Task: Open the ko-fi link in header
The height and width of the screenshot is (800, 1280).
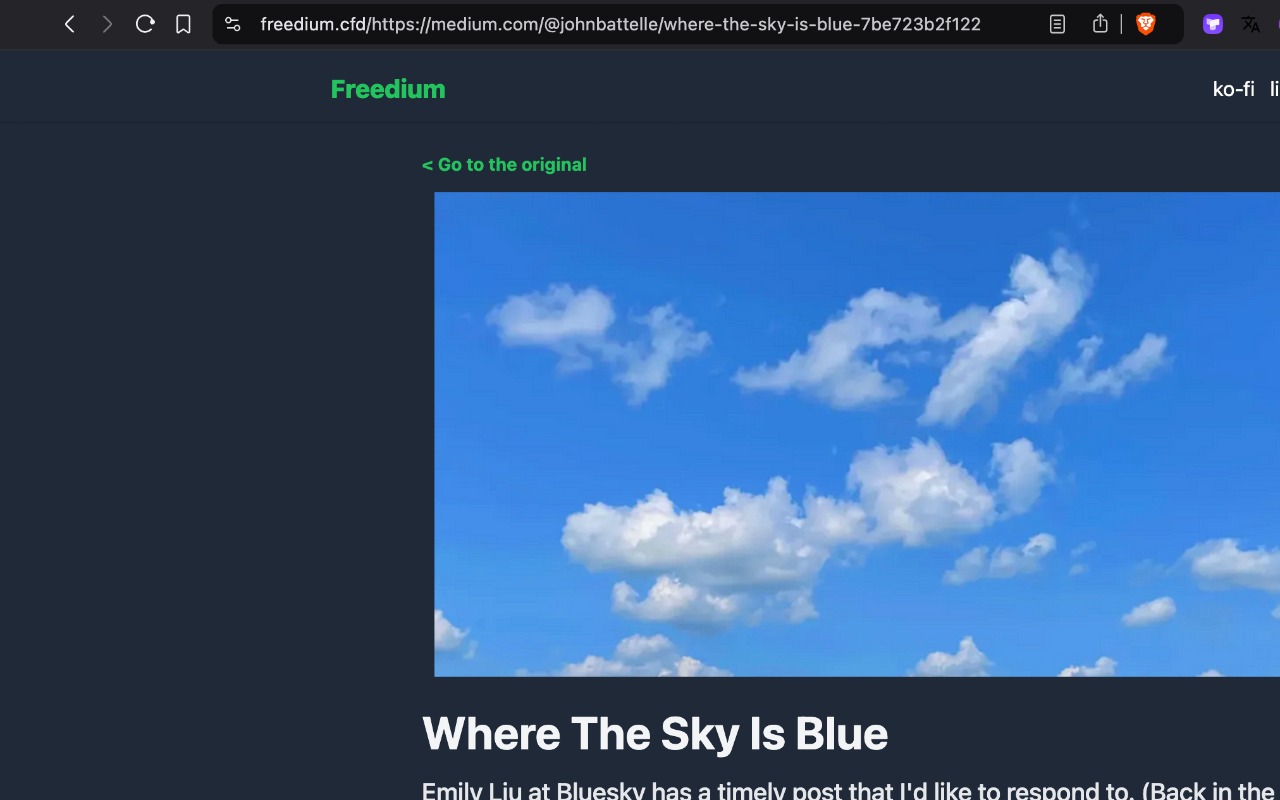Action: (1233, 89)
